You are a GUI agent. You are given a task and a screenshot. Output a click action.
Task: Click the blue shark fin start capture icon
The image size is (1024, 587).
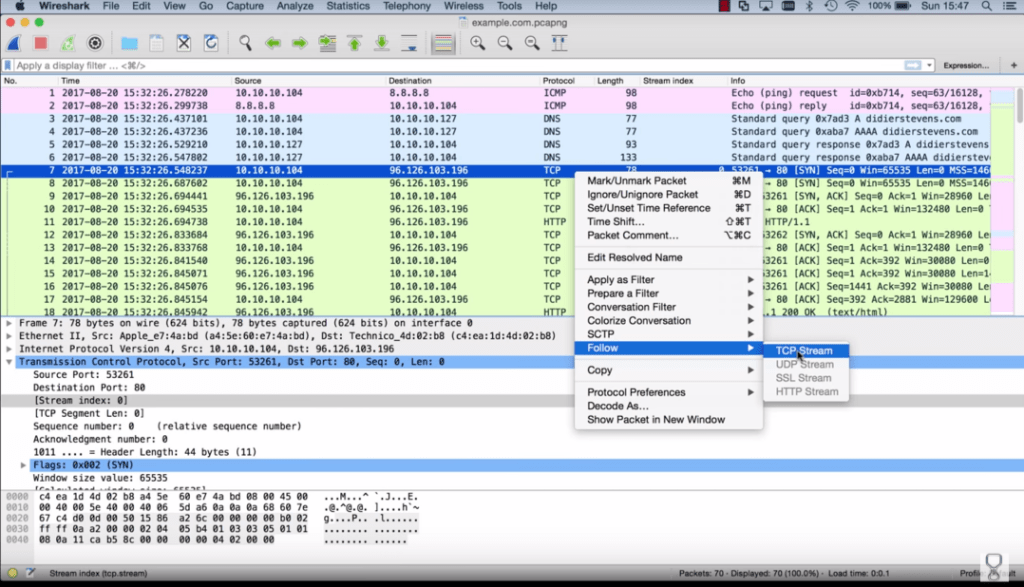click(15, 43)
